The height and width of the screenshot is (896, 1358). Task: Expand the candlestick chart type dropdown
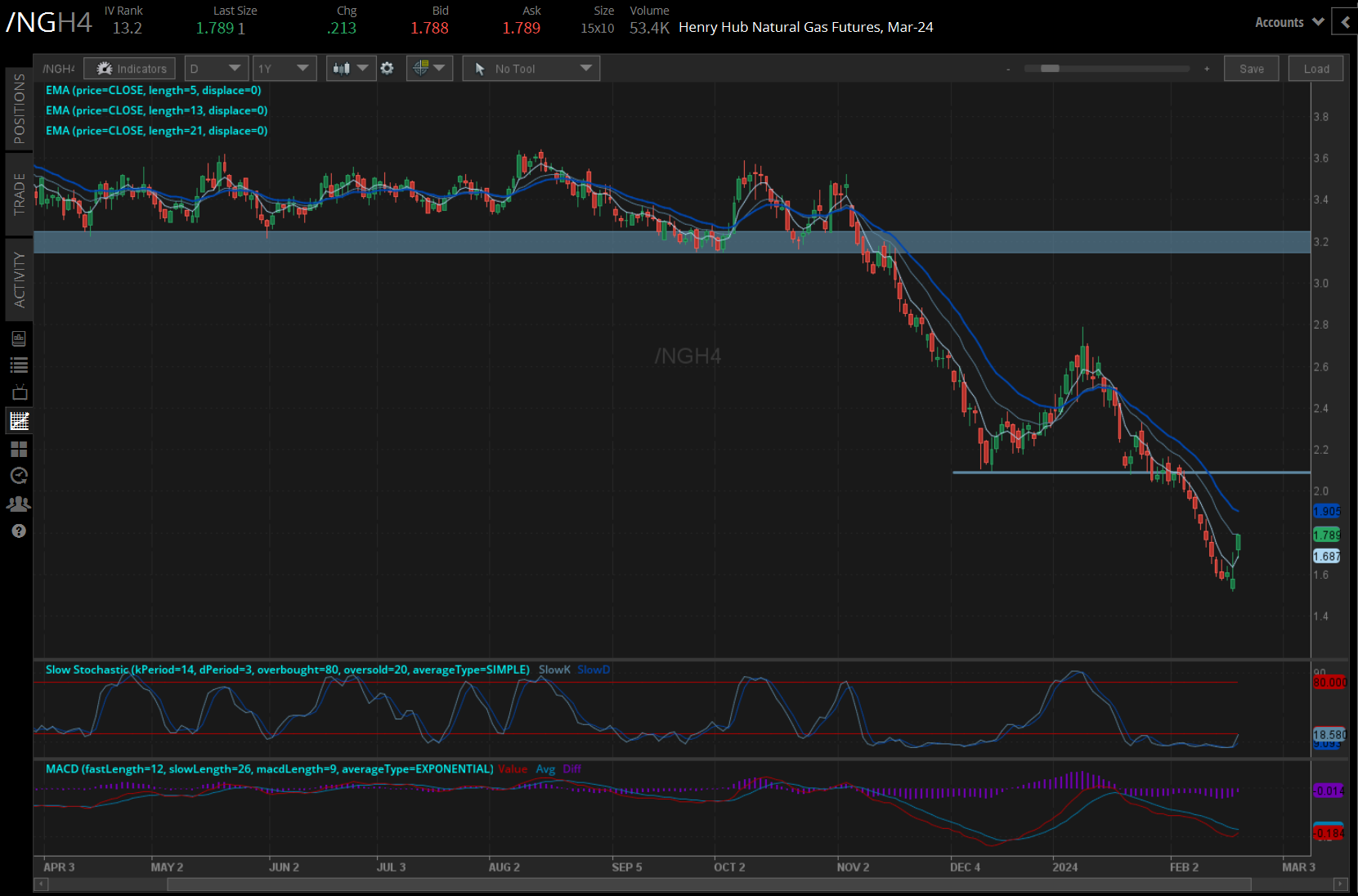(x=351, y=69)
